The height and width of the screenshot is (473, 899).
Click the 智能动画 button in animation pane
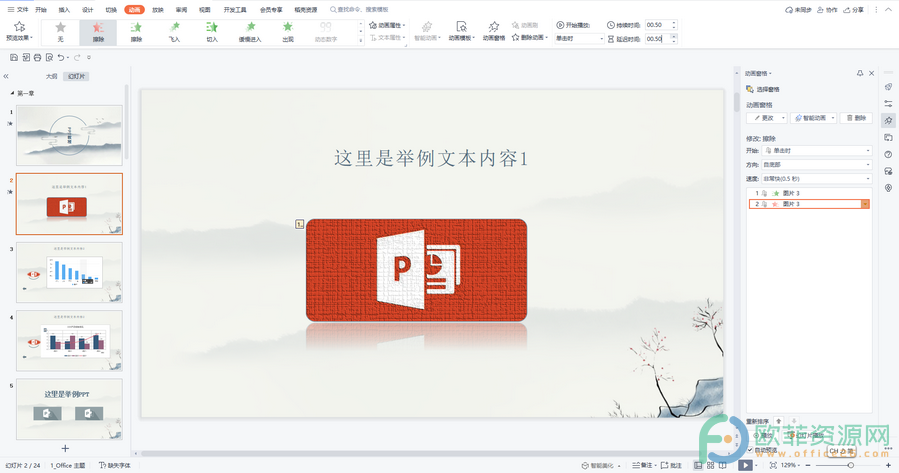[814, 118]
